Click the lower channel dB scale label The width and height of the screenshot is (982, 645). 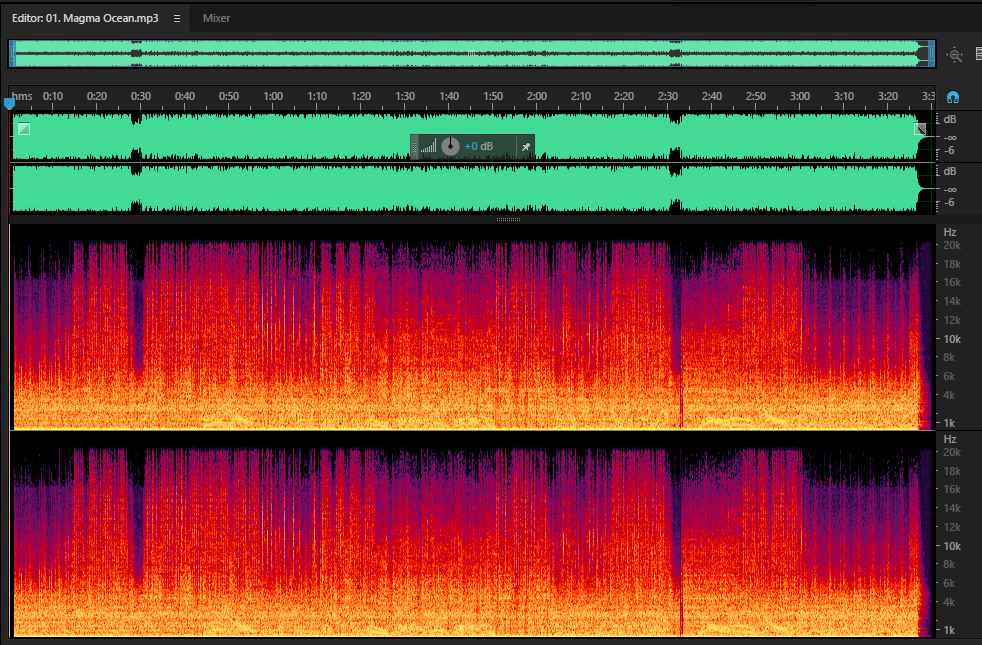[950, 172]
